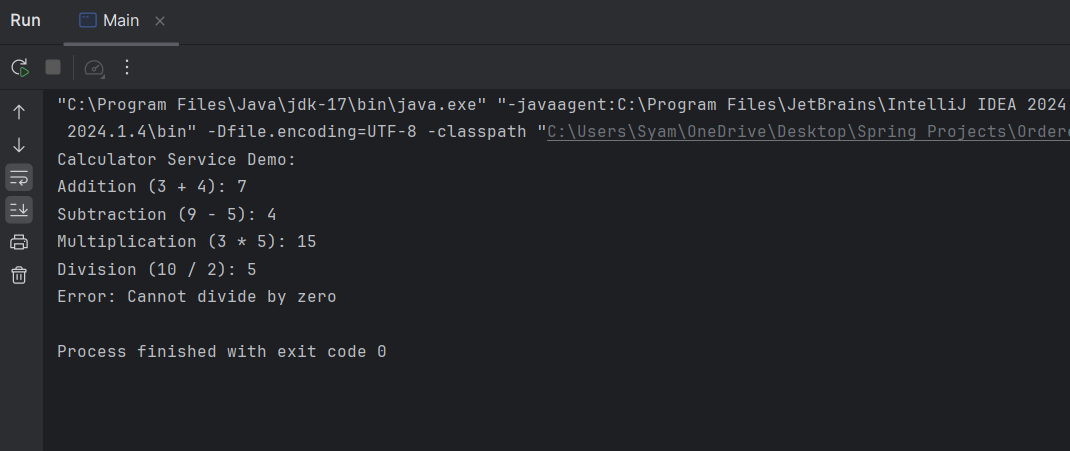Viewport: 1070px width, 451px height.
Task: Click the 'Multiplication (3 * 5): 15' line
Action: pos(187,242)
